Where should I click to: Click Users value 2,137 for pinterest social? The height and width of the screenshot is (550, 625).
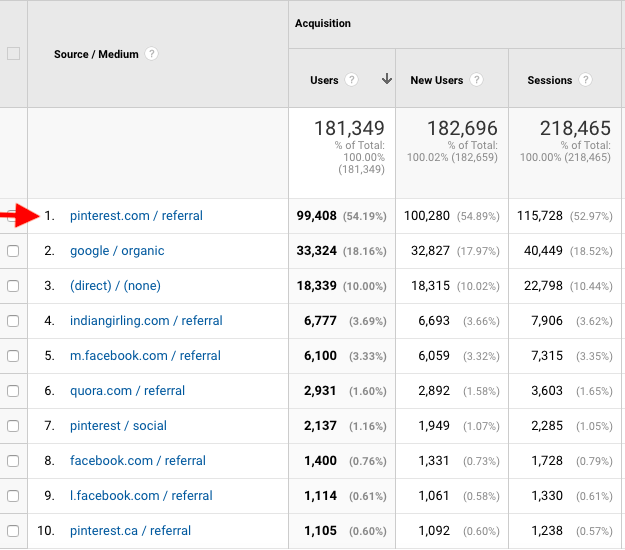pos(320,426)
